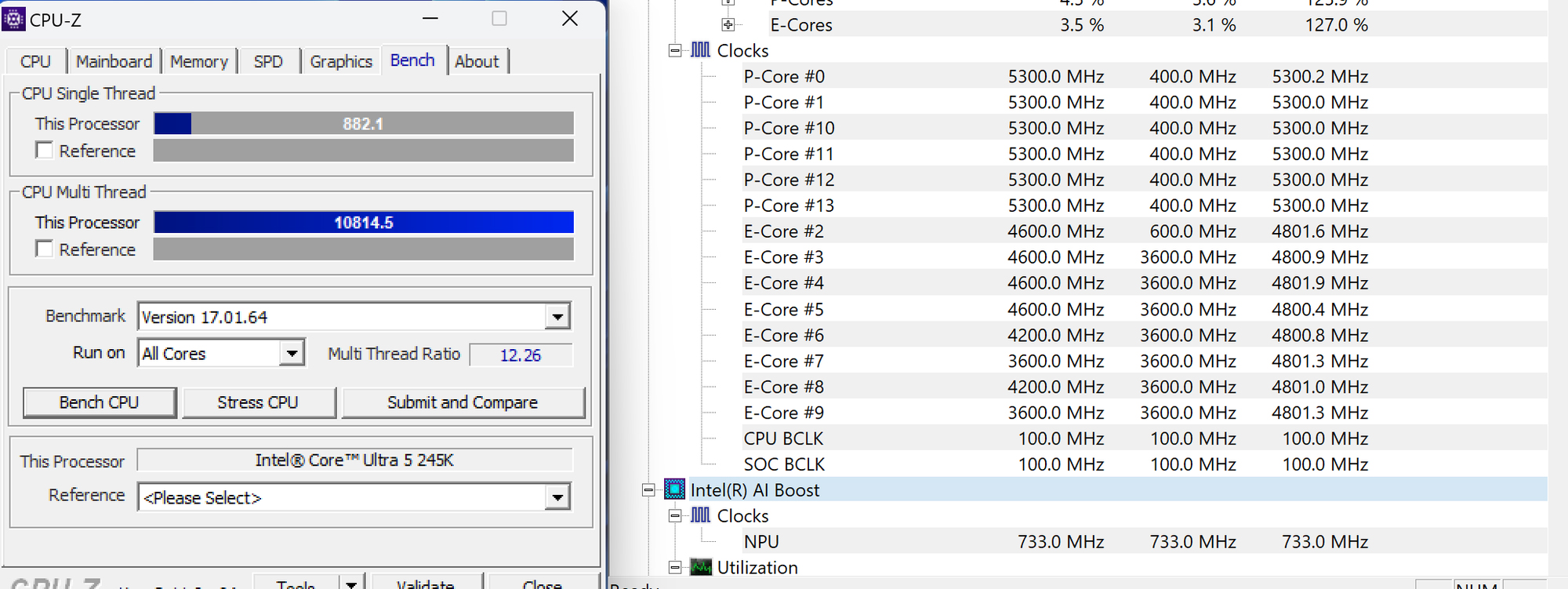
Task: Enable the Reference checkbox under CPU Single Thread
Action: (45, 151)
